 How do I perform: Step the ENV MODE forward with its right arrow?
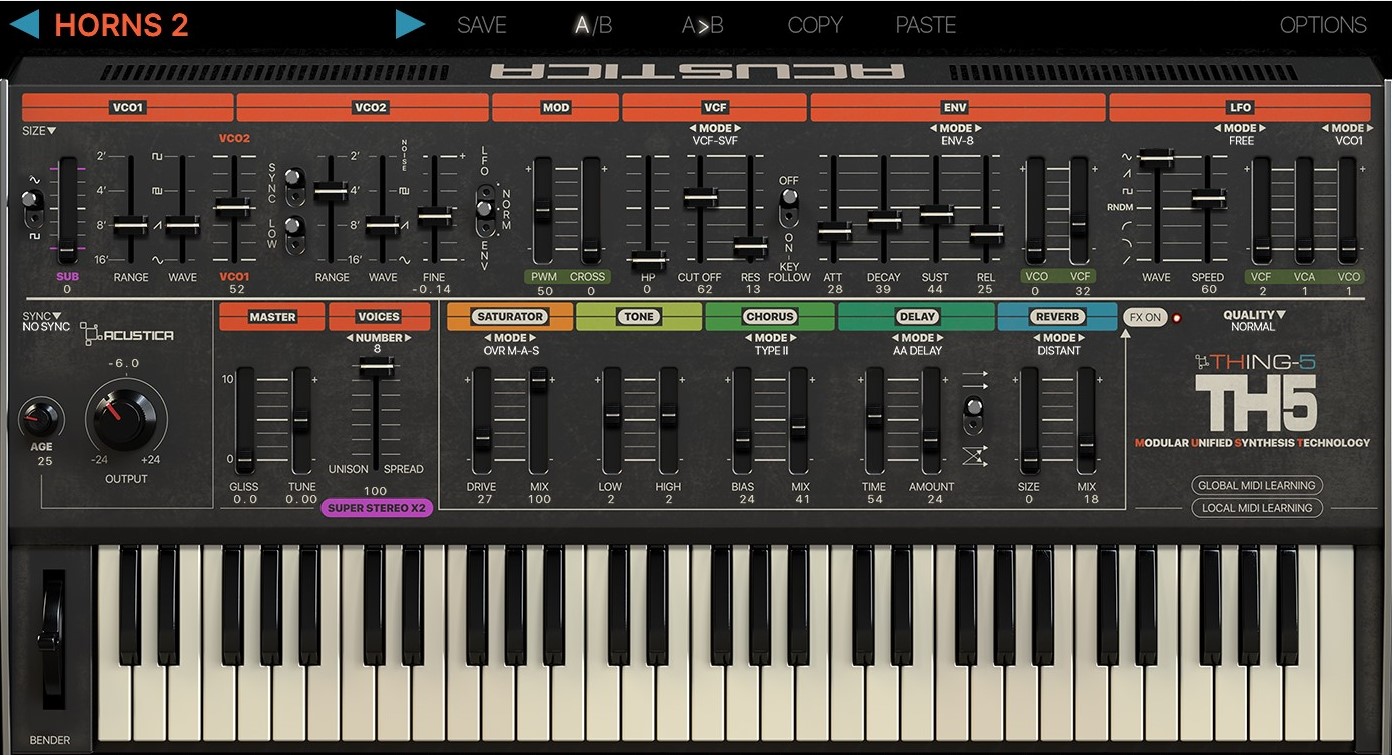point(979,128)
